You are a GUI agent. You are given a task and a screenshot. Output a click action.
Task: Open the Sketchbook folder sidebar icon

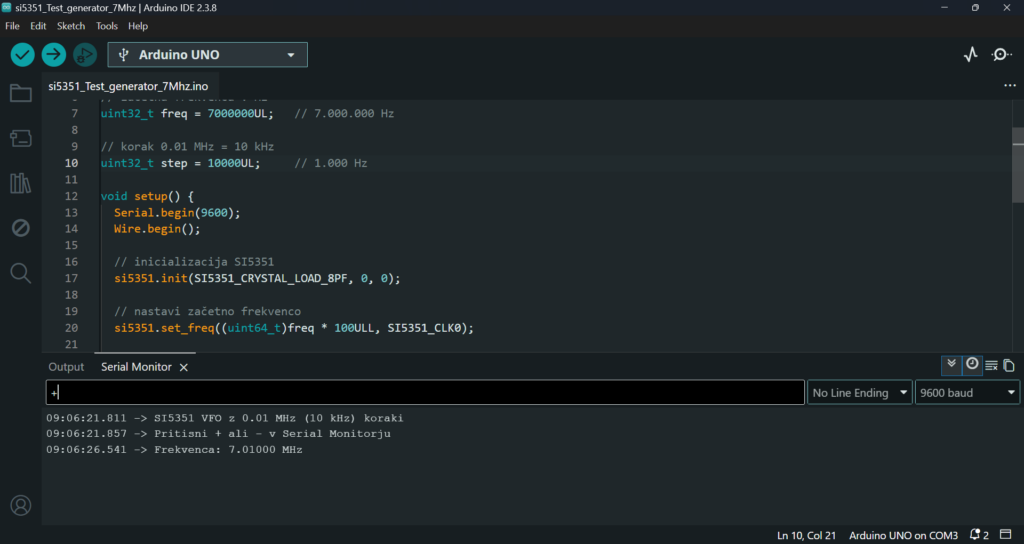coord(21,93)
